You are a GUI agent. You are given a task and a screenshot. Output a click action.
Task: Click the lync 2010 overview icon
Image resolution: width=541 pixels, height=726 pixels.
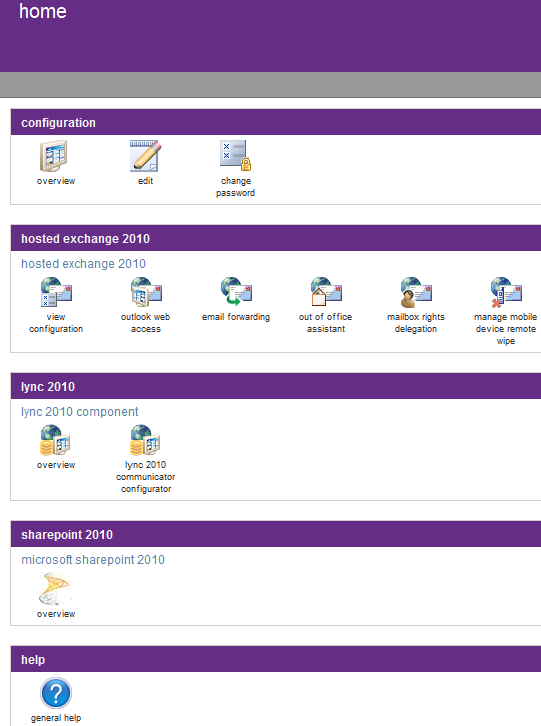(55, 440)
